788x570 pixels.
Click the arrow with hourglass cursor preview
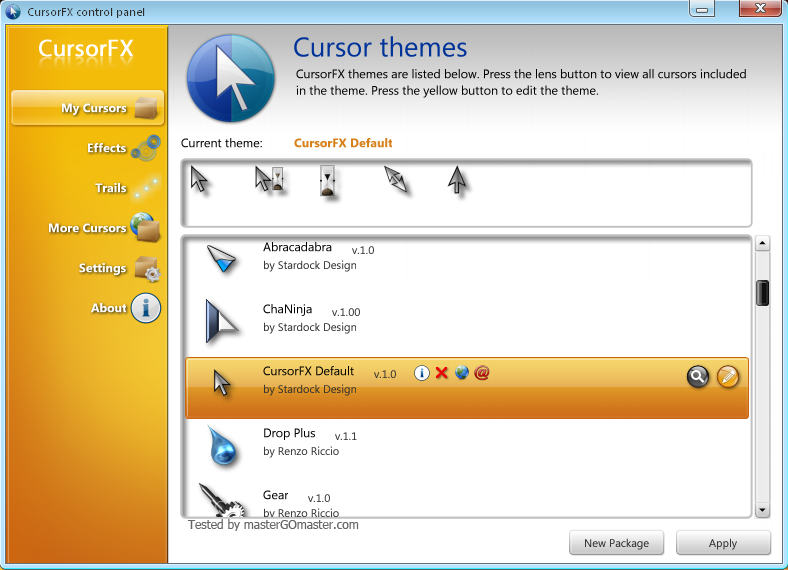(269, 179)
